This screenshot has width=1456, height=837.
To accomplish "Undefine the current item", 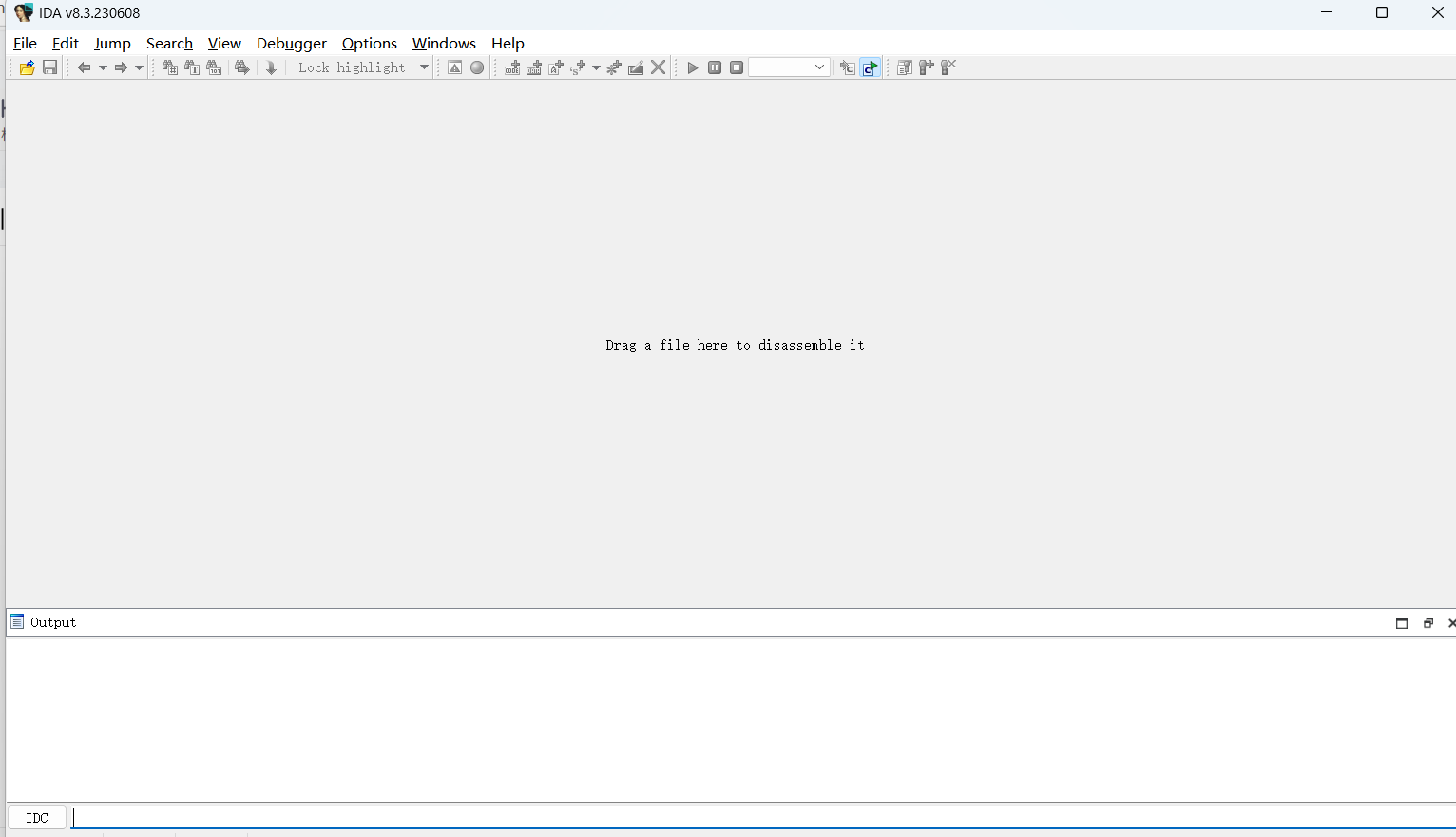I will (x=658, y=67).
